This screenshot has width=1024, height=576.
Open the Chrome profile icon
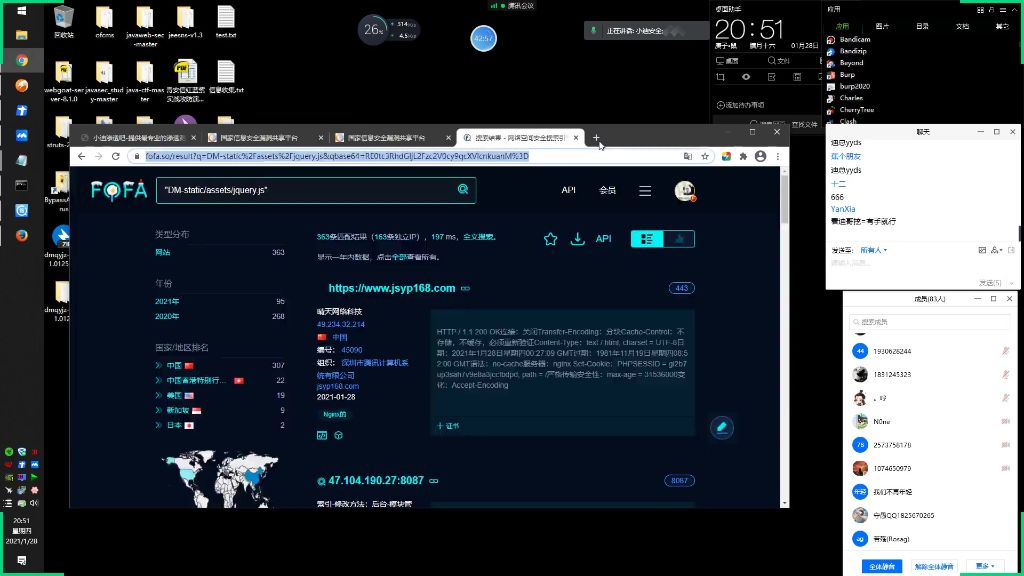(760, 156)
